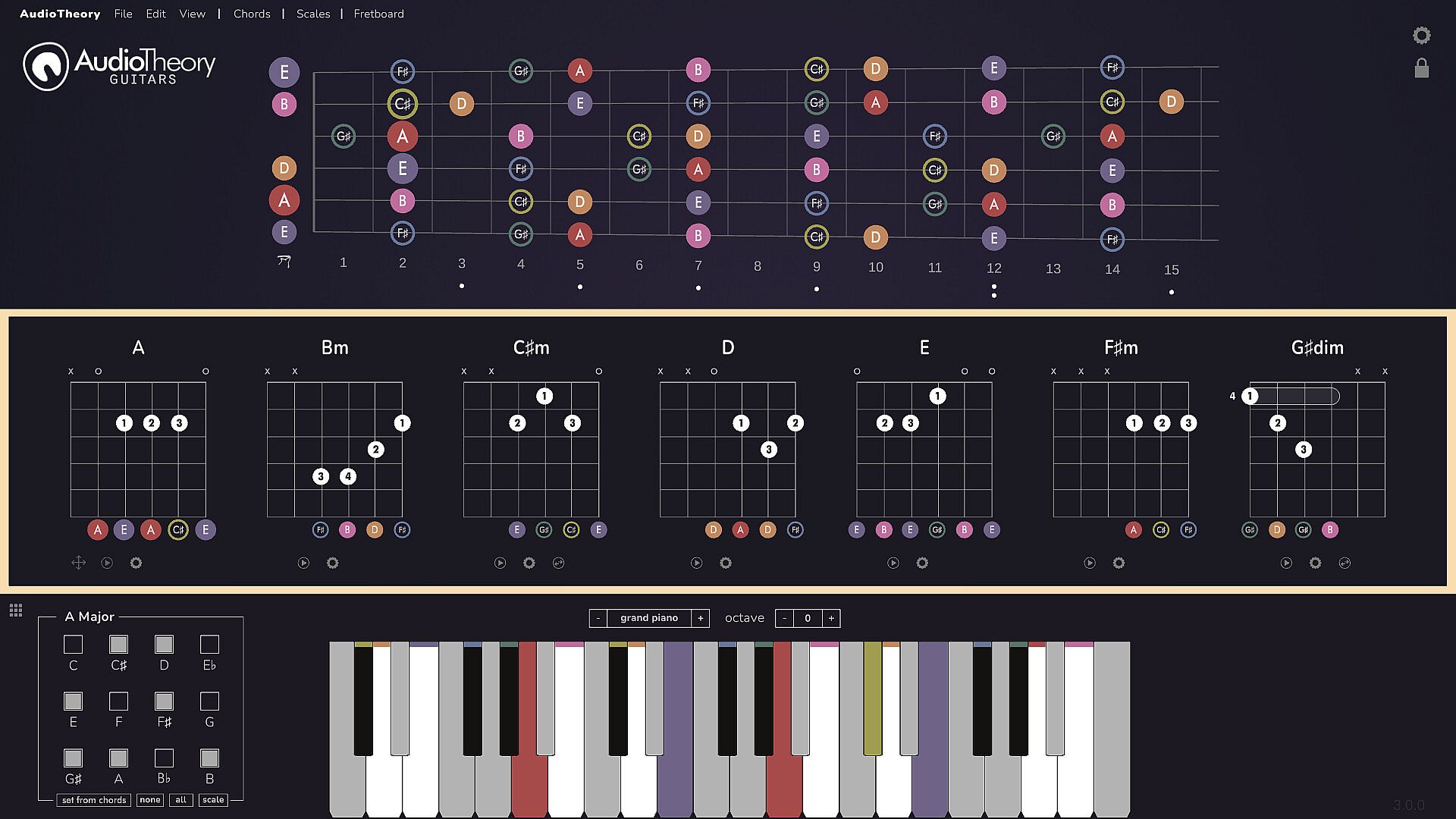Click the move icon under the A chord

click(78, 563)
